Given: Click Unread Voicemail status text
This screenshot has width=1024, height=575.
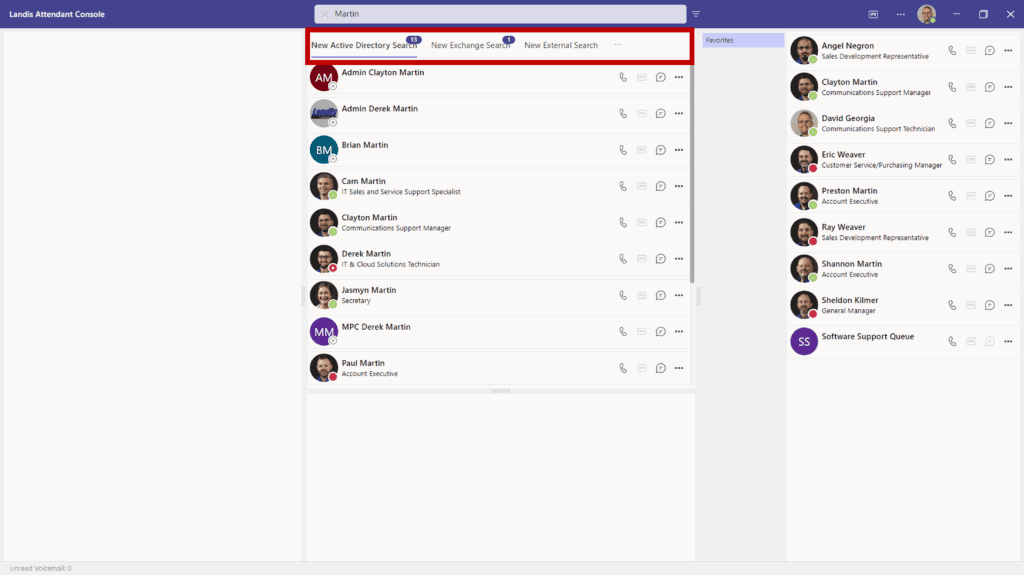Looking at the screenshot, I should pos(40,568).
